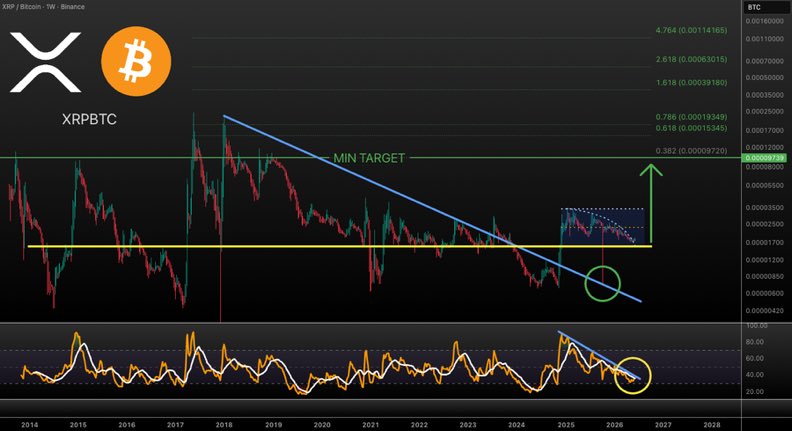Select the "XRPBTC" text label
This screenshot has width=792, height=431.
click(89, 119)
